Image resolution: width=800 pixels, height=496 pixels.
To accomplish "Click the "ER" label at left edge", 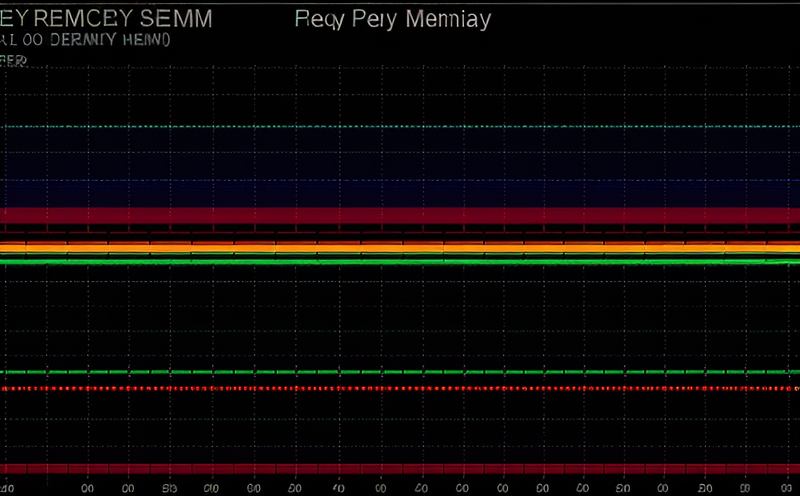I will pos(12,62).
